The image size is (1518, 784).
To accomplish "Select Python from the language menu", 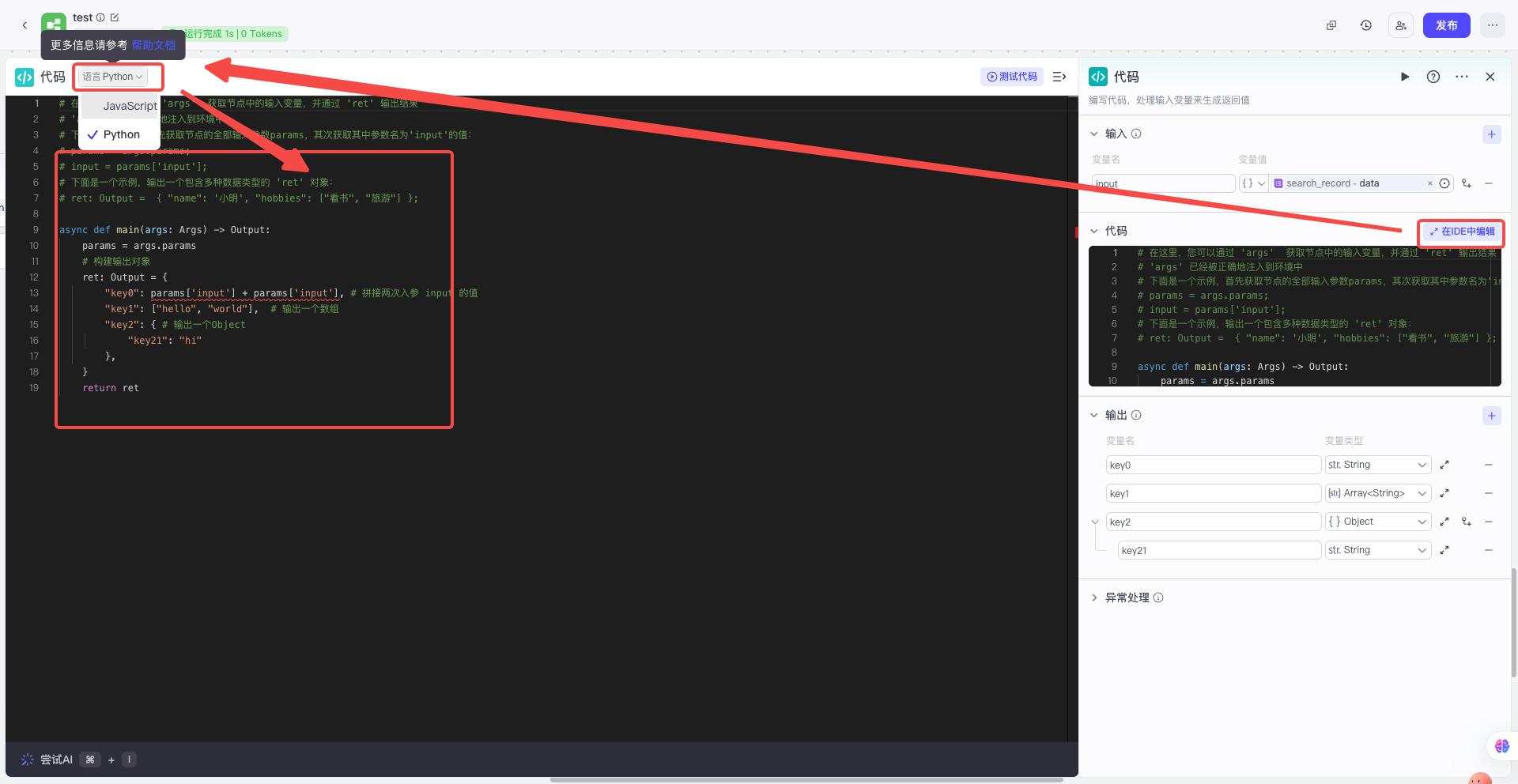I will (121, 134).
